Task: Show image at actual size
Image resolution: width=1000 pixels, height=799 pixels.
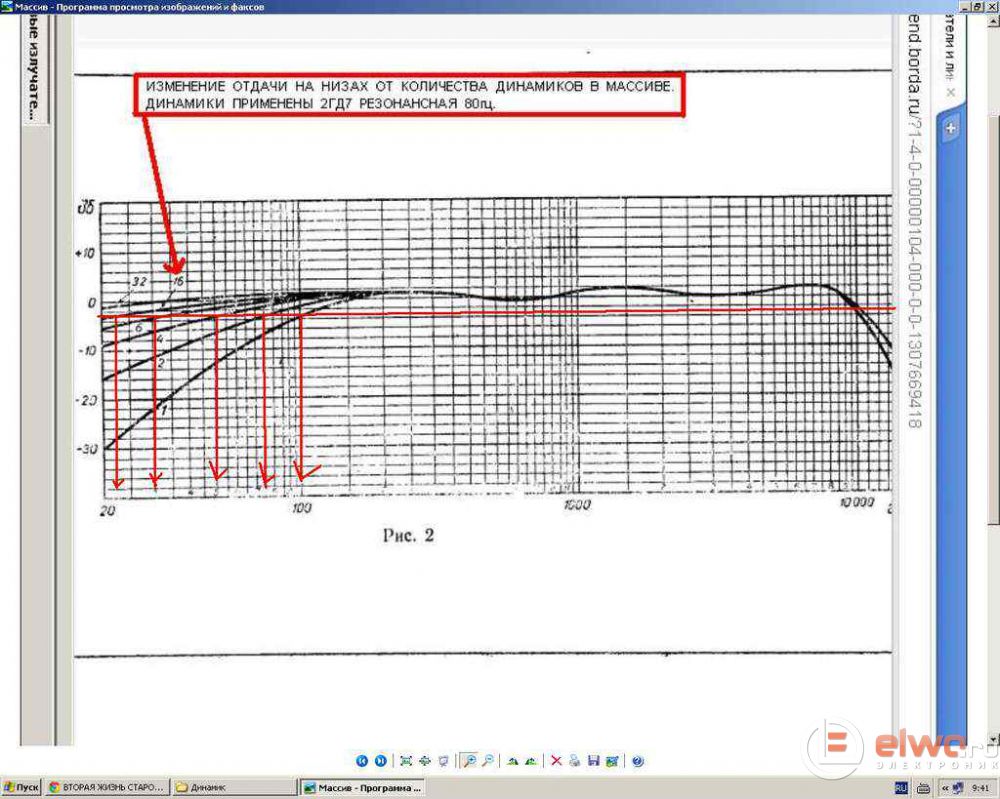Action: coord(424,761)
